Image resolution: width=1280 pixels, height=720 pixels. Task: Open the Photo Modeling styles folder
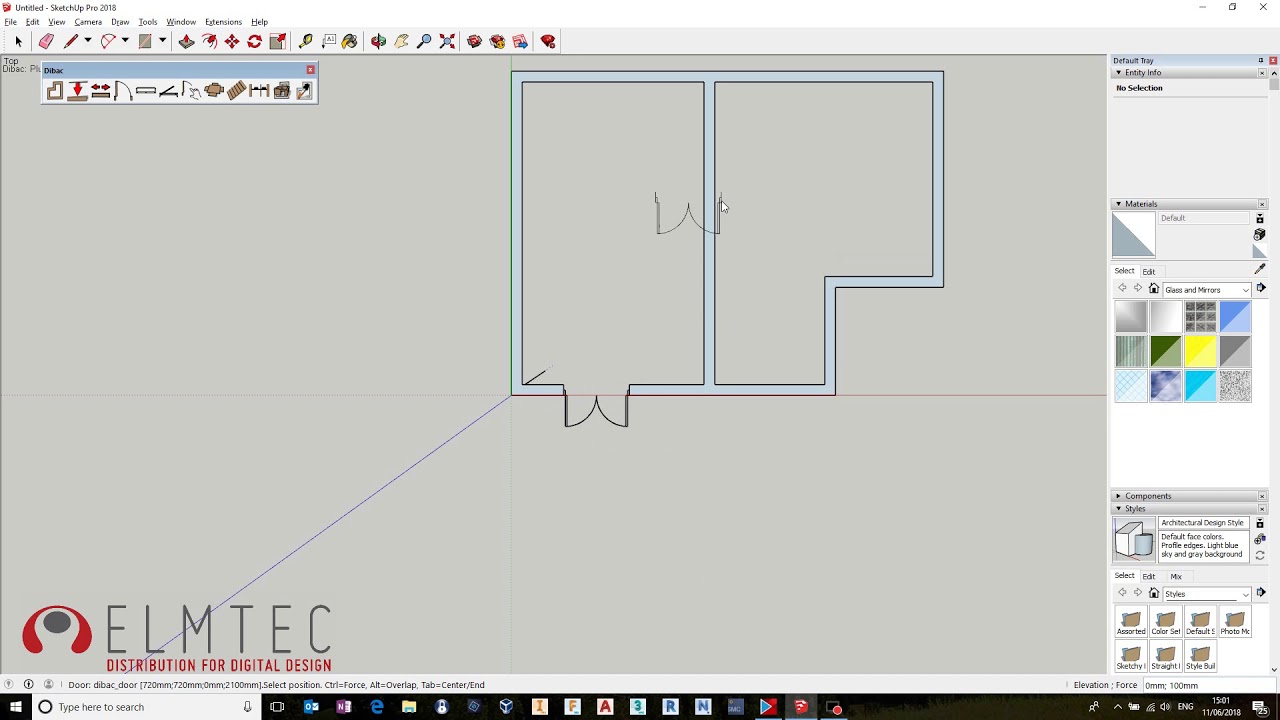(1235, 623)
